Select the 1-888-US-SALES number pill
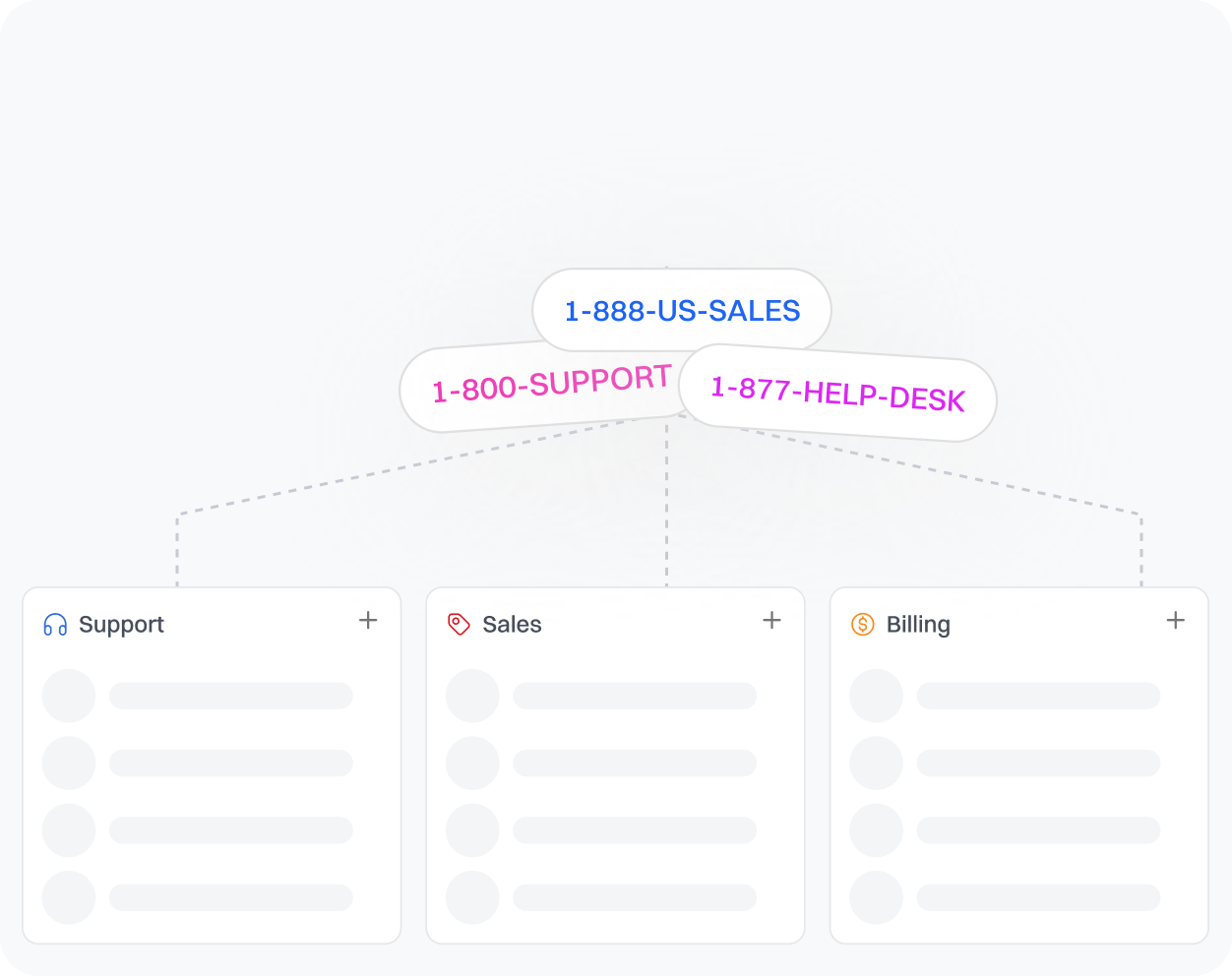 coord(682,310)
